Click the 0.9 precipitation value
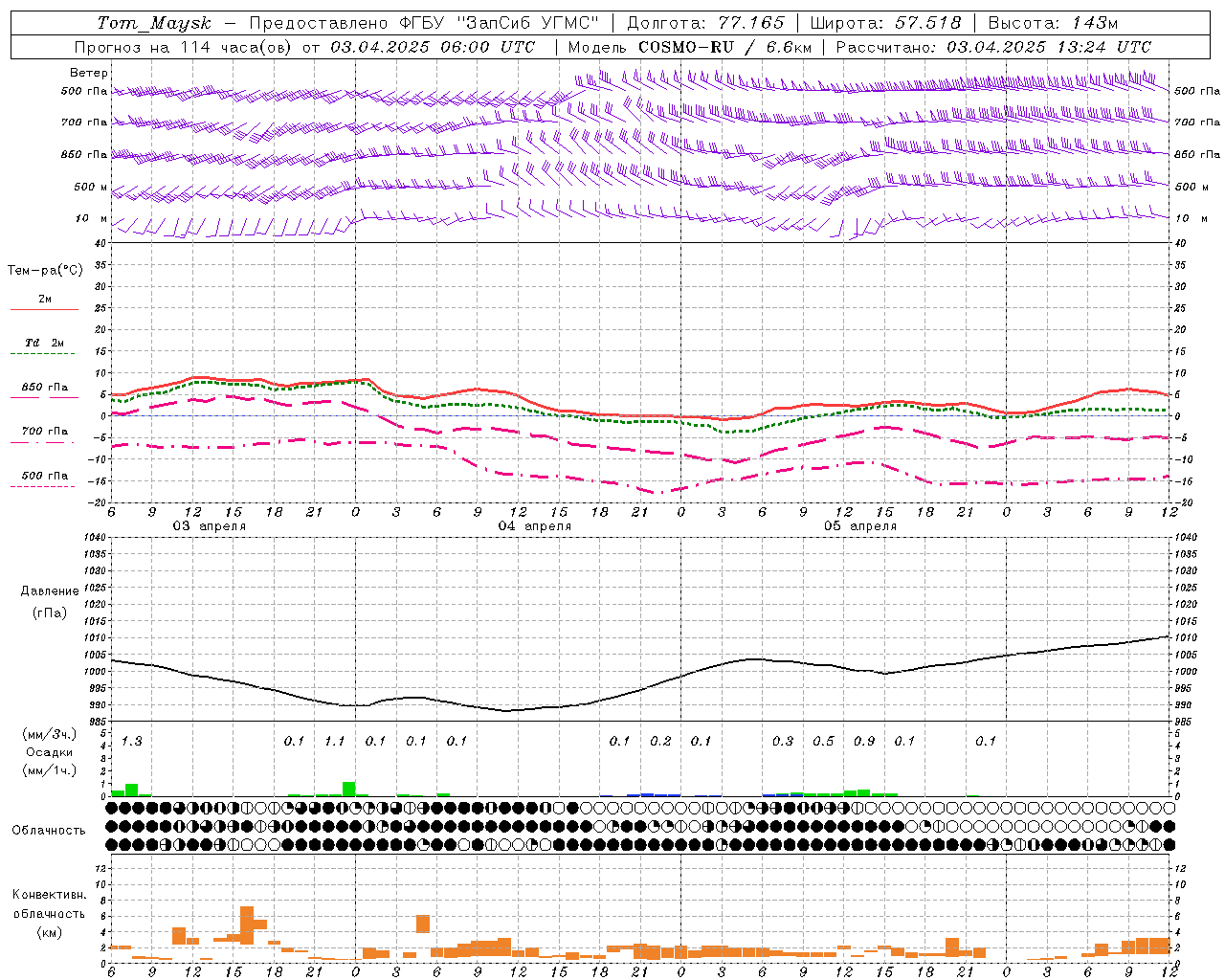This screenshot has width=1225, height=980. click(x=863, y=741)
